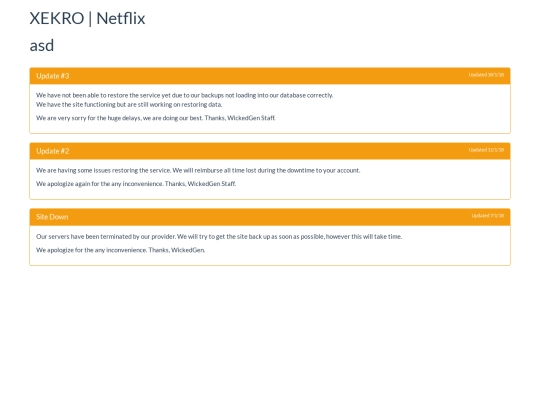Viewport: 540px width, 405px height.
Task: Click the "Update #2" panel title
Action: [53, 151]
